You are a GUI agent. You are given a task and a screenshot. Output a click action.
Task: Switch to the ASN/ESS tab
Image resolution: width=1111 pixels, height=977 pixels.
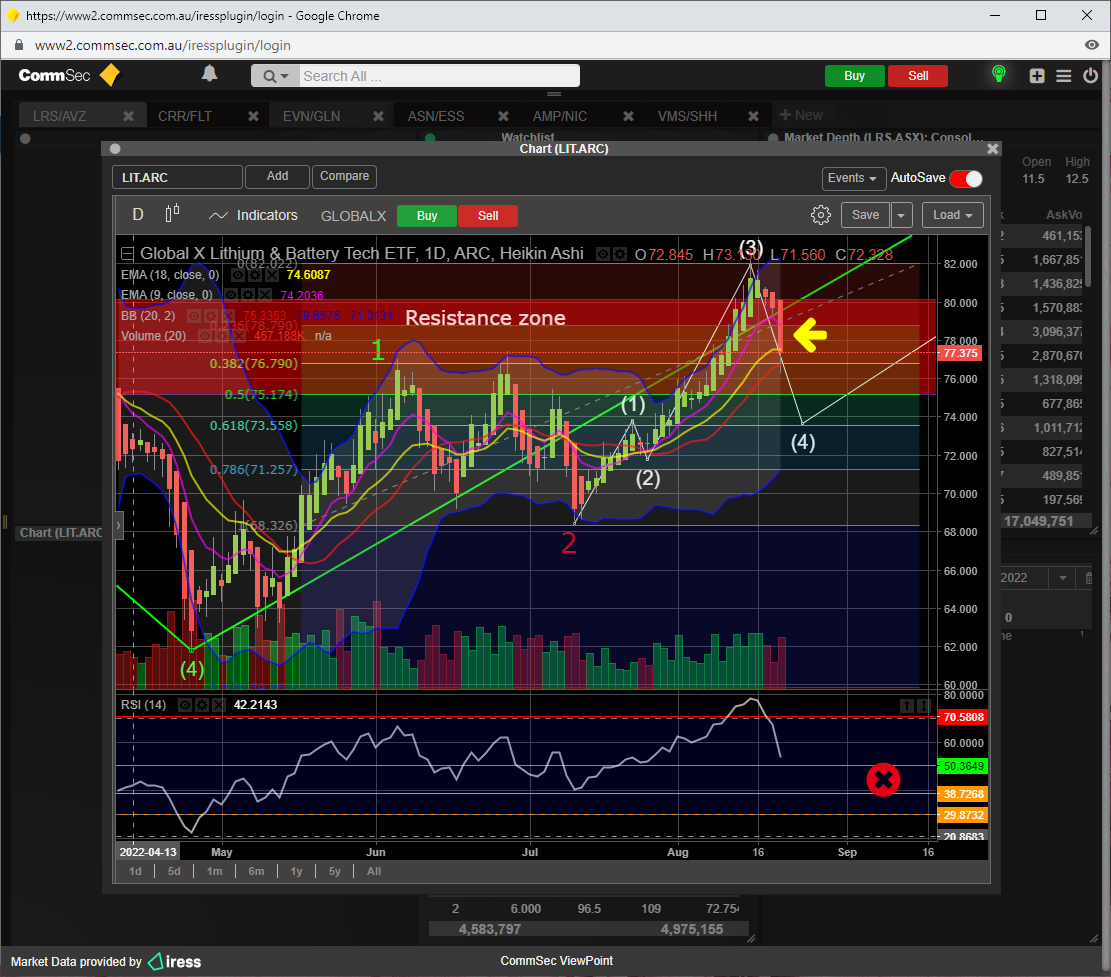436,116
